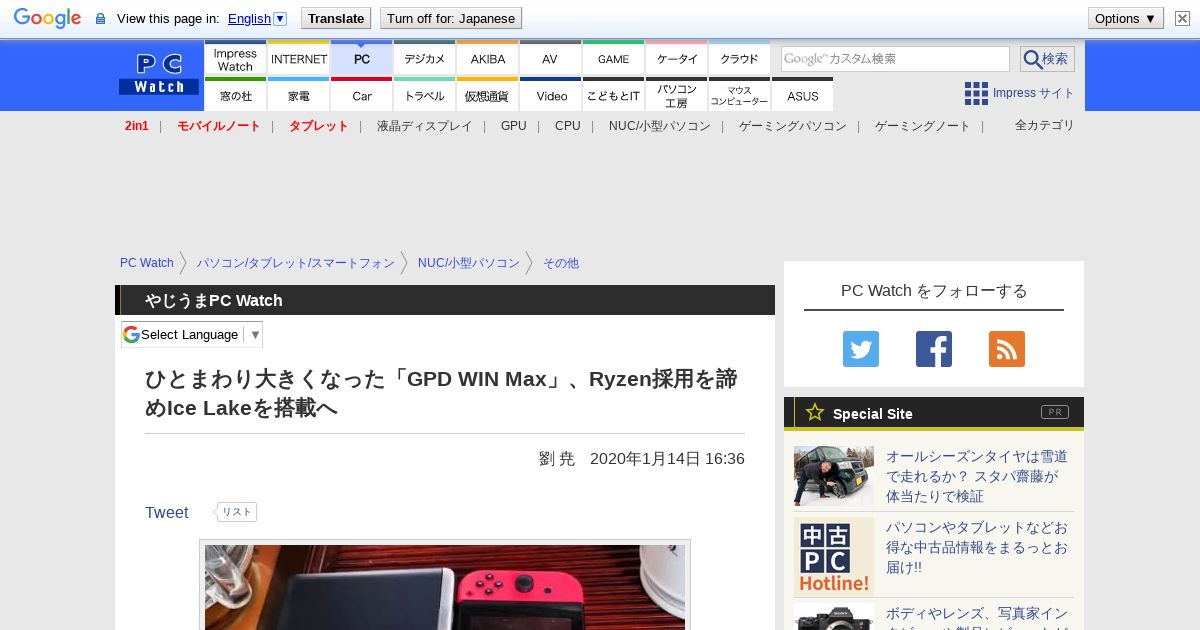Open the Options dropdown menu
The height and width of the screenshot is (630, 1200).
[1126, 18]
